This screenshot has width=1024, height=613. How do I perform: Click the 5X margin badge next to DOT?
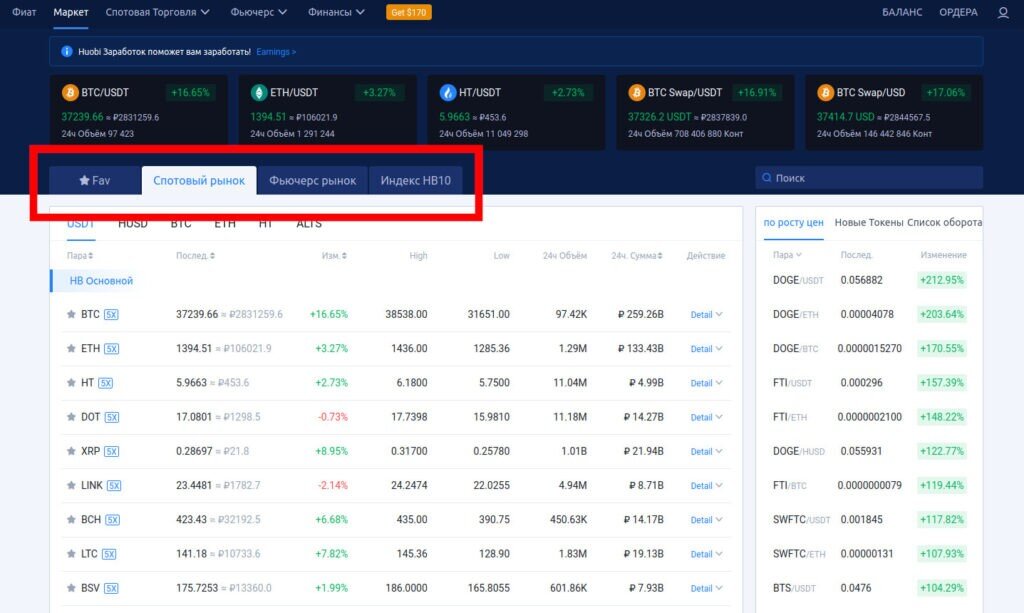click(112, 417)
